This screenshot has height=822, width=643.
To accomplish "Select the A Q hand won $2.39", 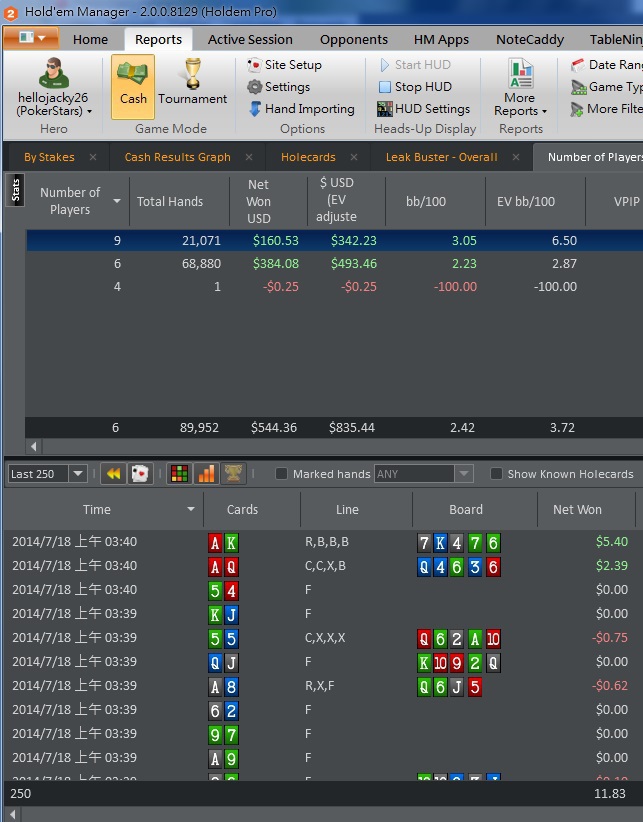I will coord(321,566).
